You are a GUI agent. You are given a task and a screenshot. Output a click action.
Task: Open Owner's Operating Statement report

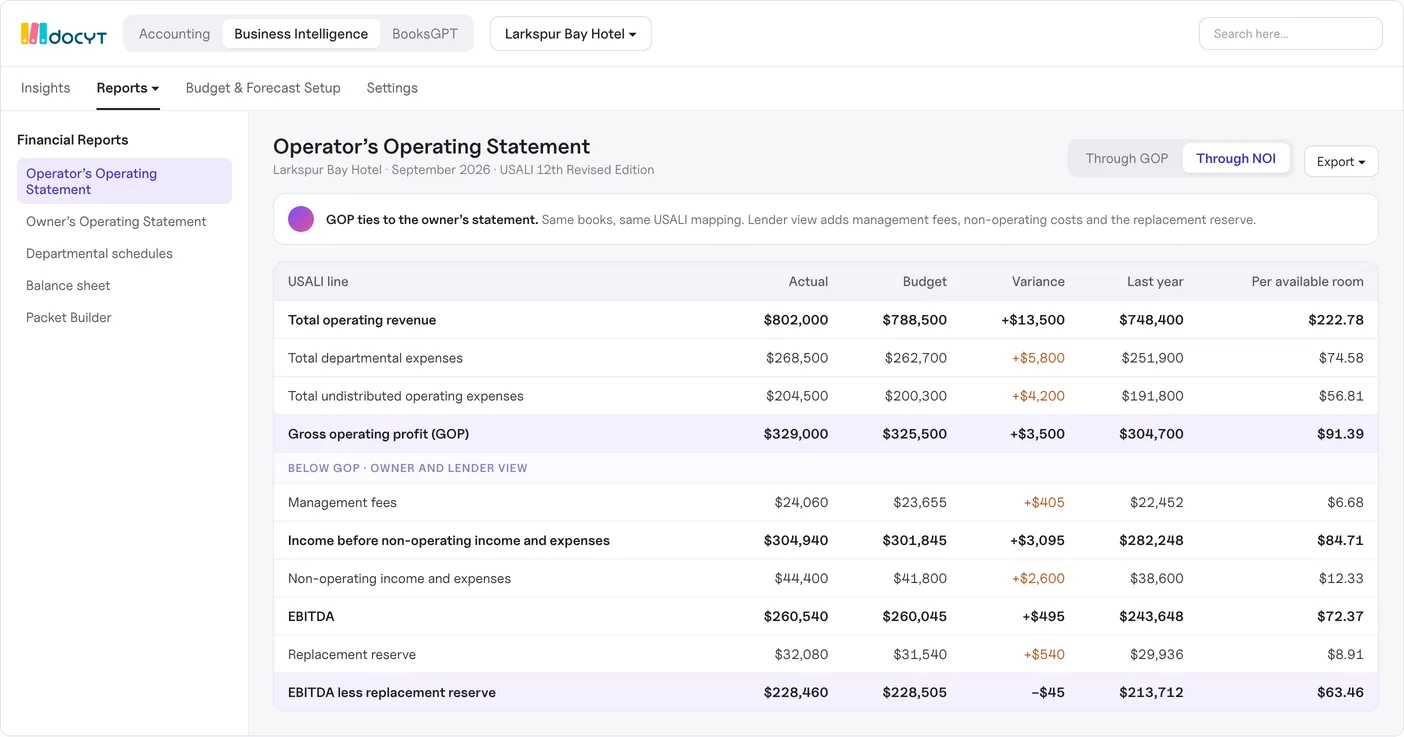point(116,222)
